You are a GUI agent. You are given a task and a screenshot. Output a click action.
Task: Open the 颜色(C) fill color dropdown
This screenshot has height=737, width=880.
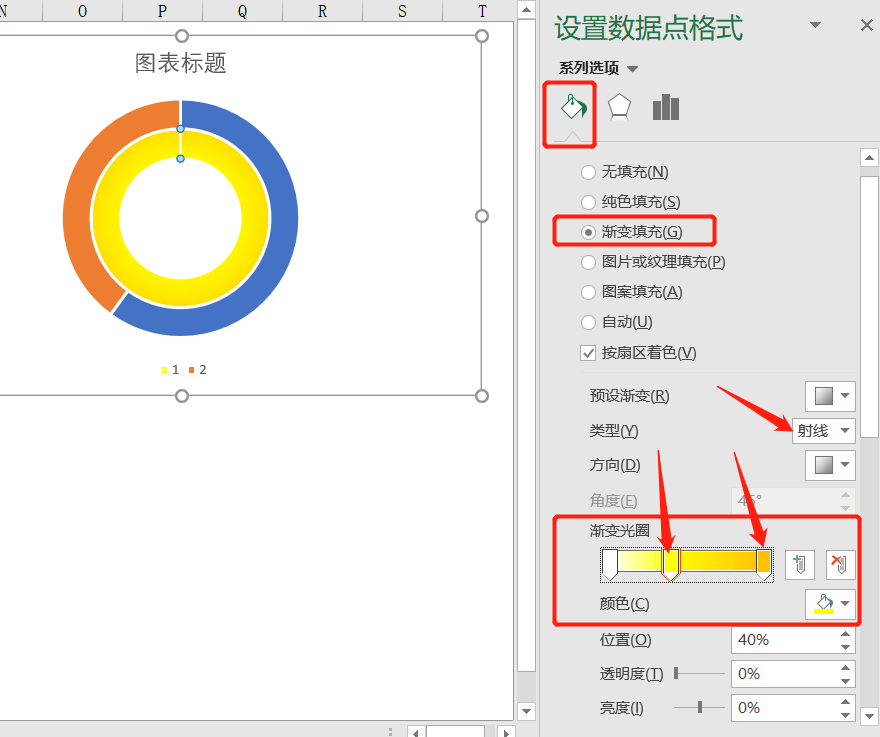click(x=830, y=604)
